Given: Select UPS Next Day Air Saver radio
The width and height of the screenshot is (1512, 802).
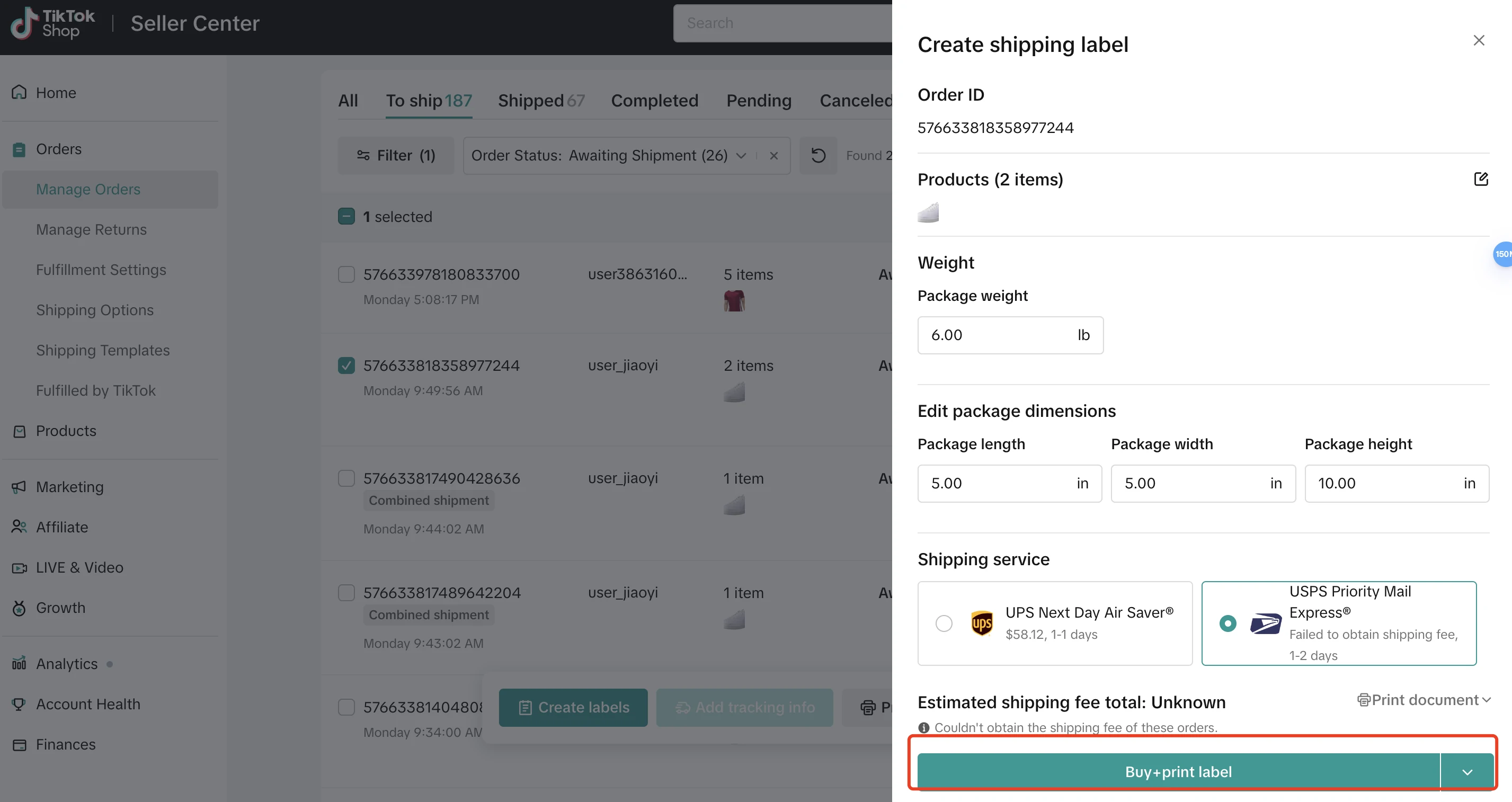Looking at the screenshot, I should (944, 623).
